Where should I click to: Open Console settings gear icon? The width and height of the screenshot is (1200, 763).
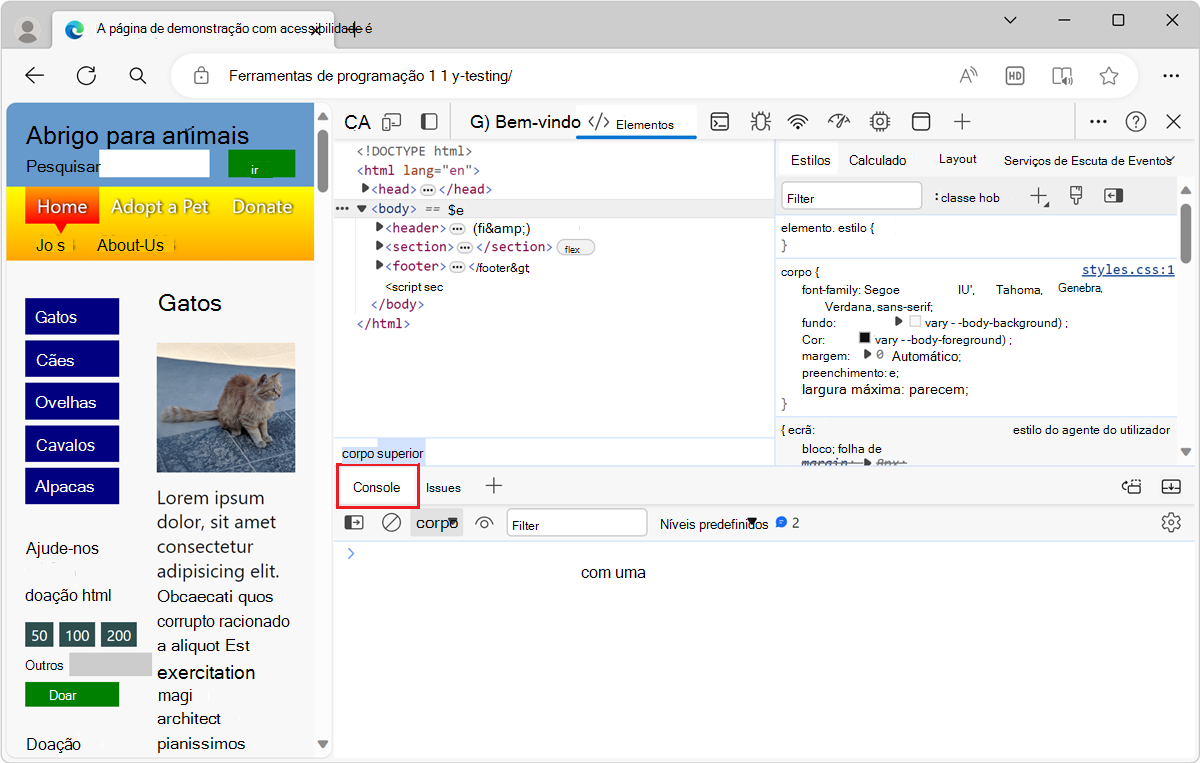click(1171, 522)
